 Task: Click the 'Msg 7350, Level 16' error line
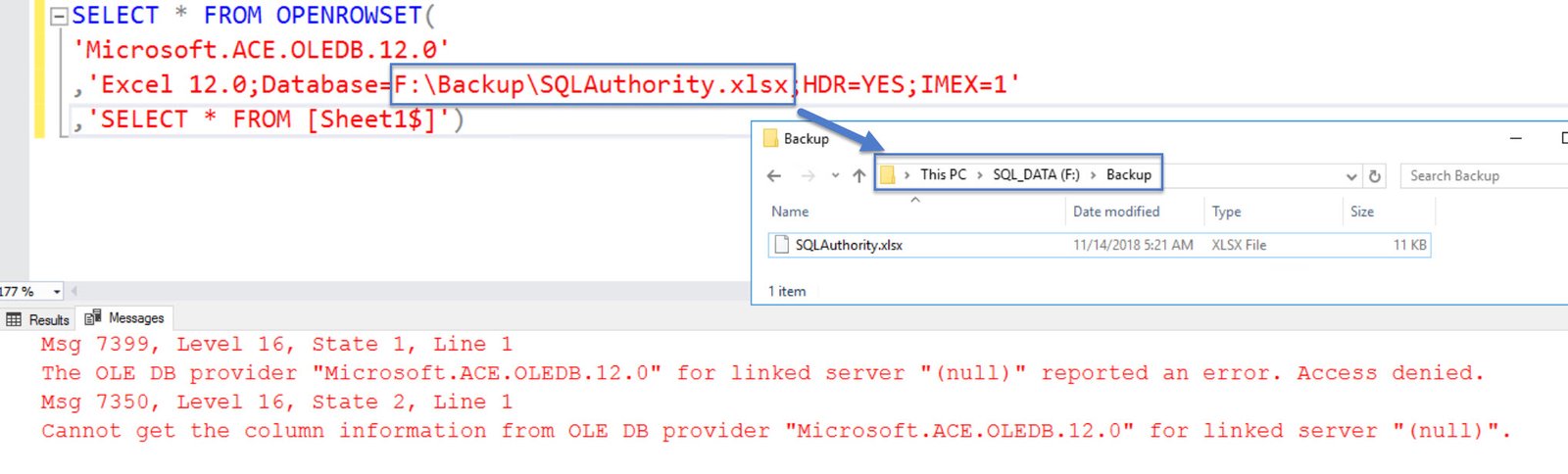276,403
